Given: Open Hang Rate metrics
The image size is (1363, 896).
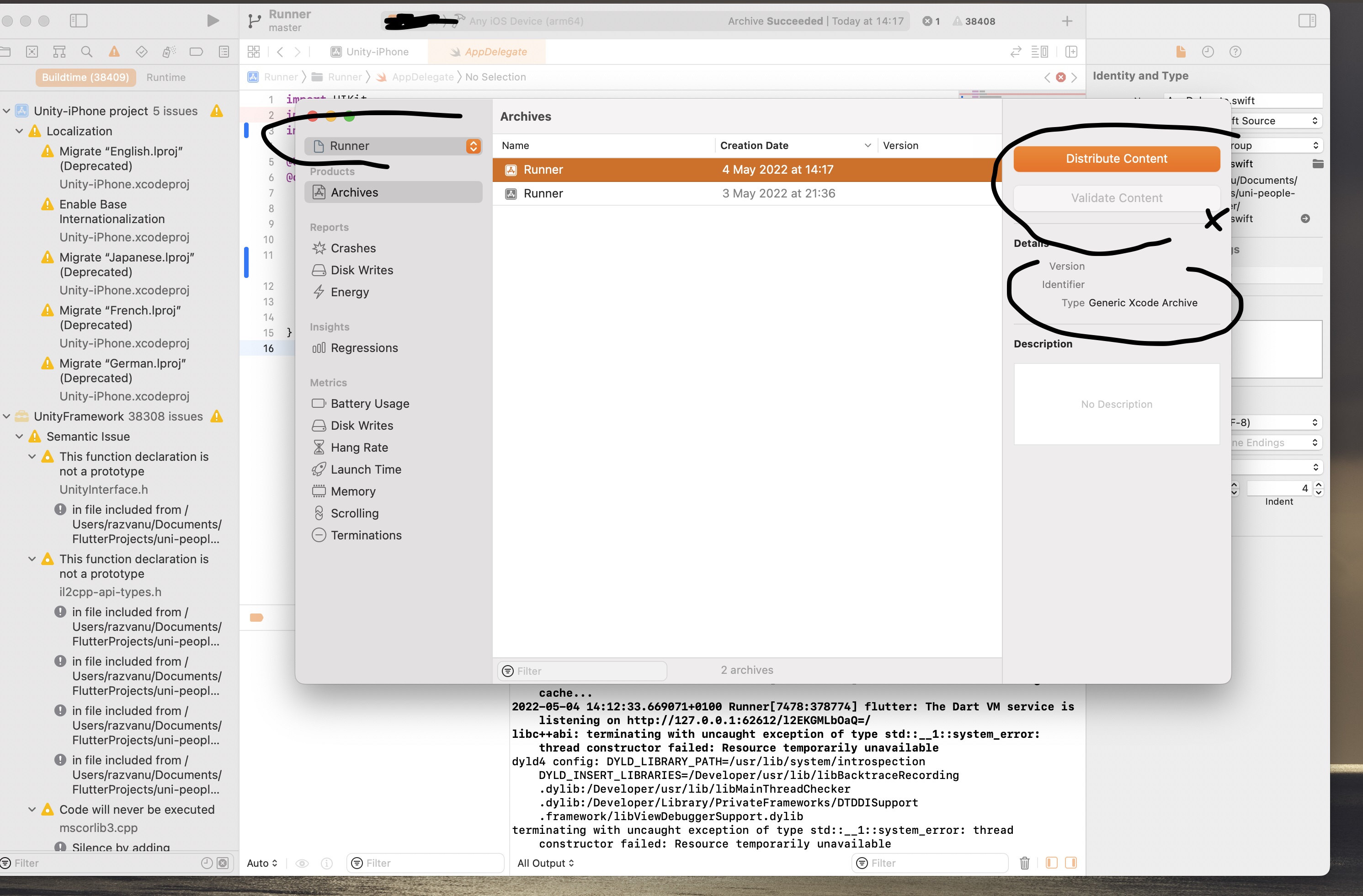Looking at the screenshot, I should point(359,448).
